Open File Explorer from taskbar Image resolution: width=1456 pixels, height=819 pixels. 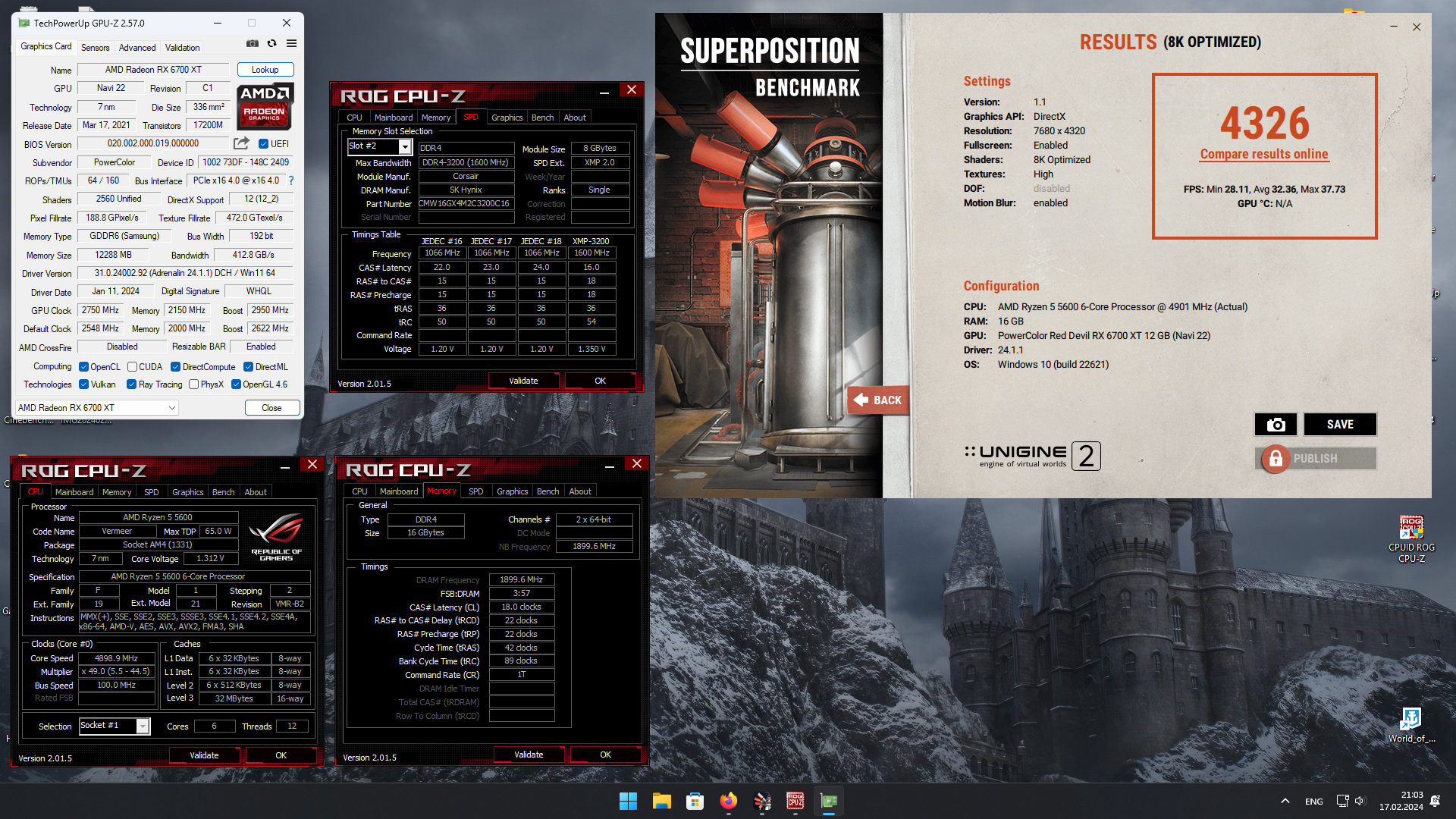[661, 801]
